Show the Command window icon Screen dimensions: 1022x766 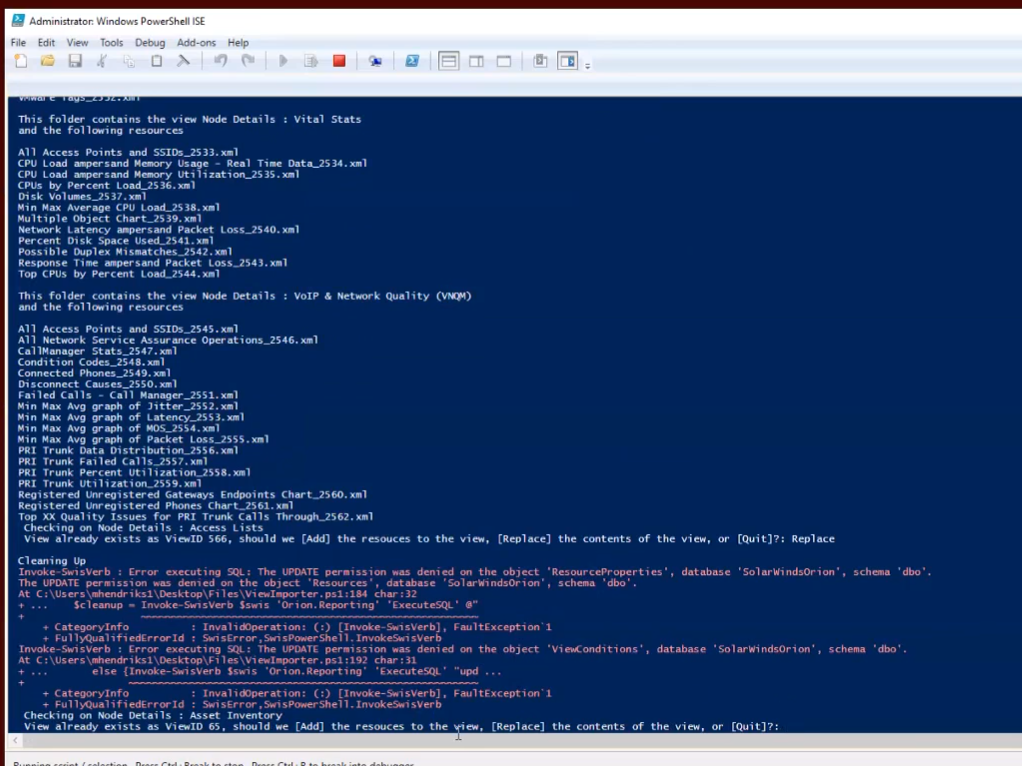click(x=540, y=61)
